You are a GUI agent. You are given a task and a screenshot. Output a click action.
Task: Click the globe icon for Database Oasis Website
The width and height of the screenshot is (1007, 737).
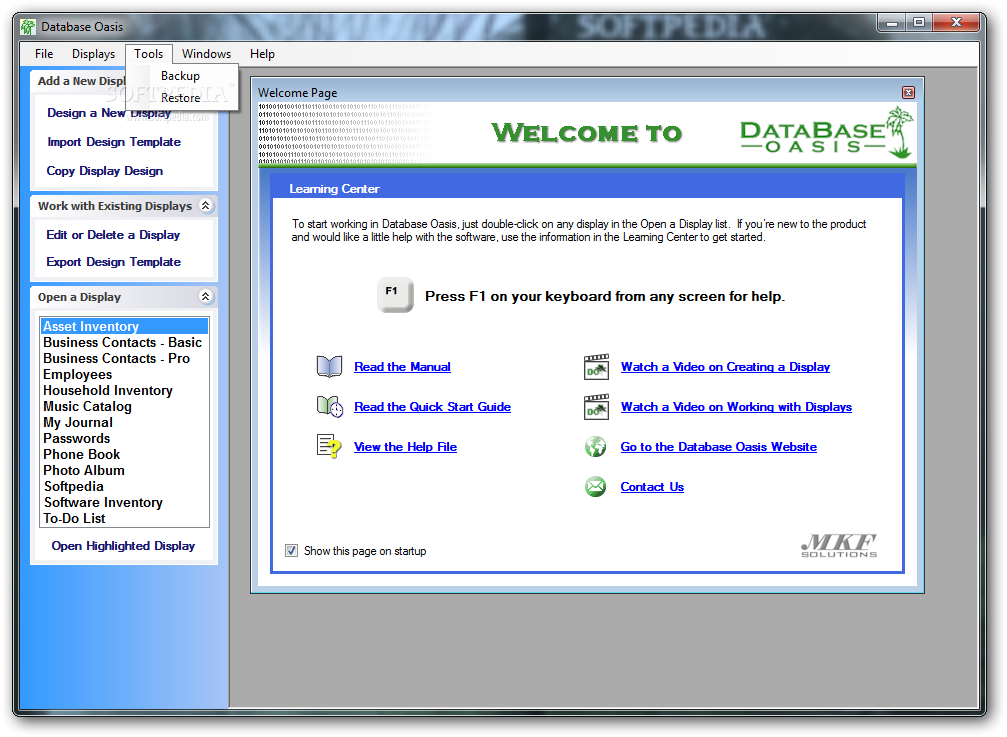click(595, 446)
